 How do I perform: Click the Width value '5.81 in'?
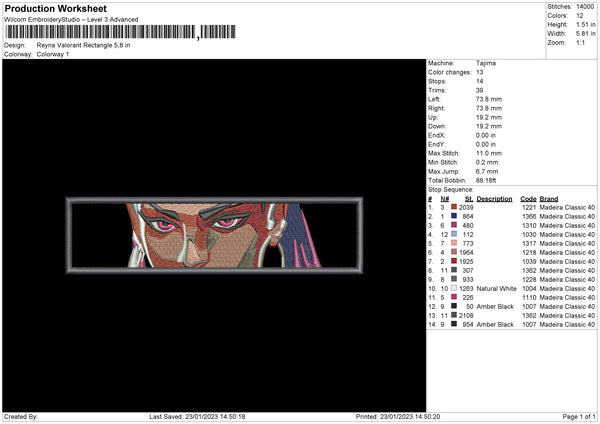click(x=586, y=34)
